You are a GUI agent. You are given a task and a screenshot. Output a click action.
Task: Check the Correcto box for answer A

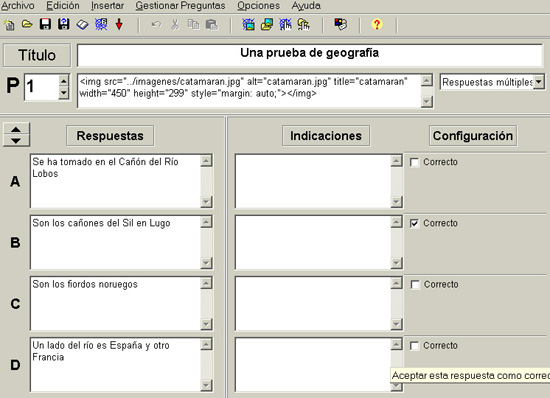coord(414,162)
